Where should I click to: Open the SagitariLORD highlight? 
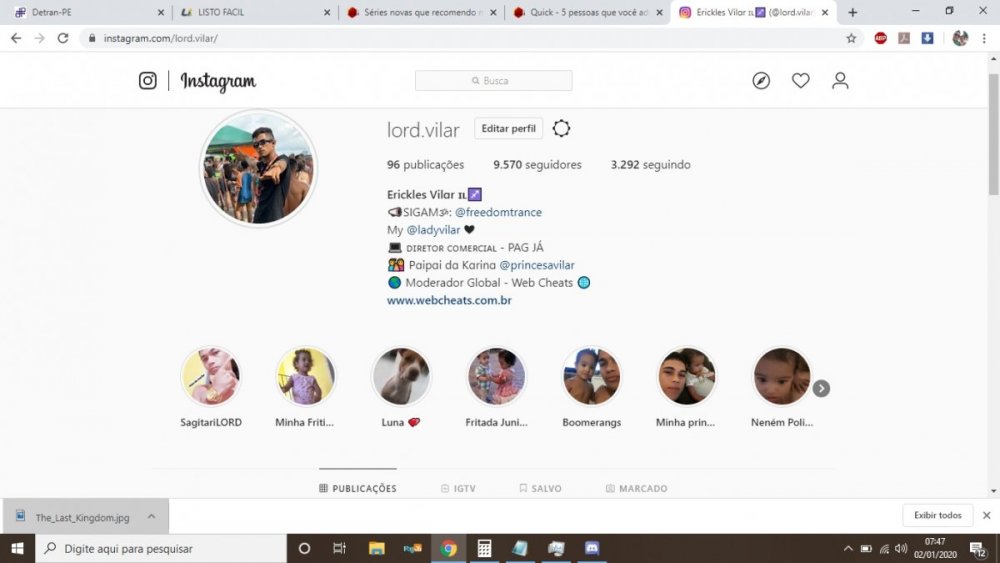tap(210, 376)
